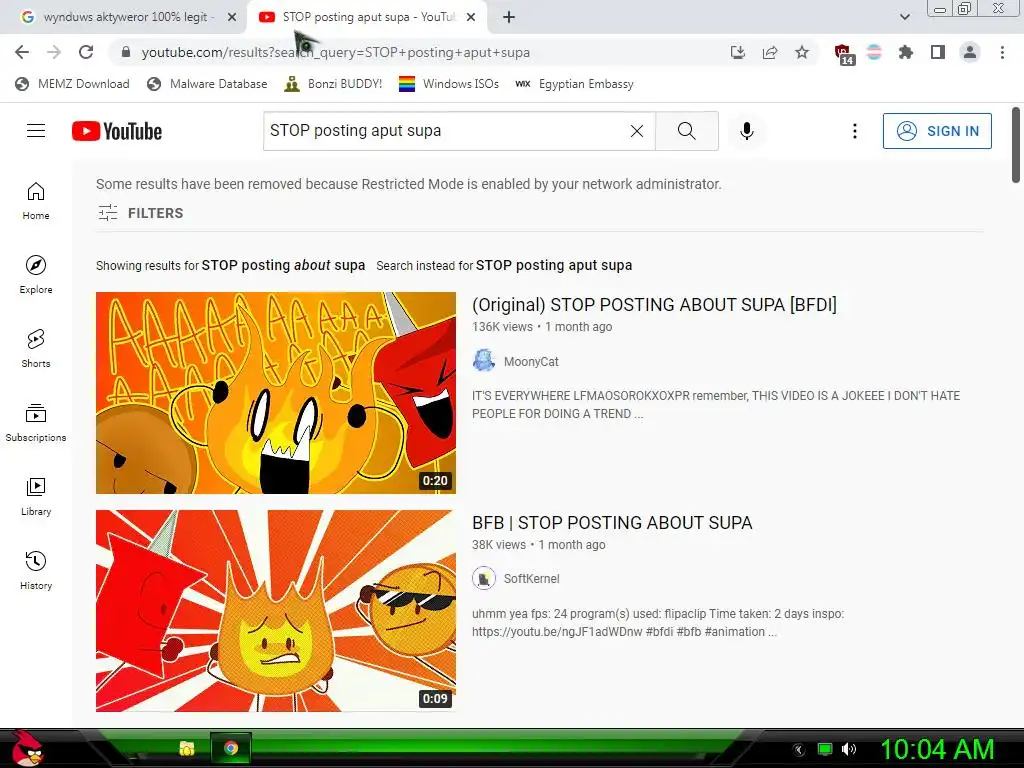Click the 10:04 AM taskbar clock
Image resolution: width=1024 pixels, height=768 pixels.
click(x=937, y=749)
